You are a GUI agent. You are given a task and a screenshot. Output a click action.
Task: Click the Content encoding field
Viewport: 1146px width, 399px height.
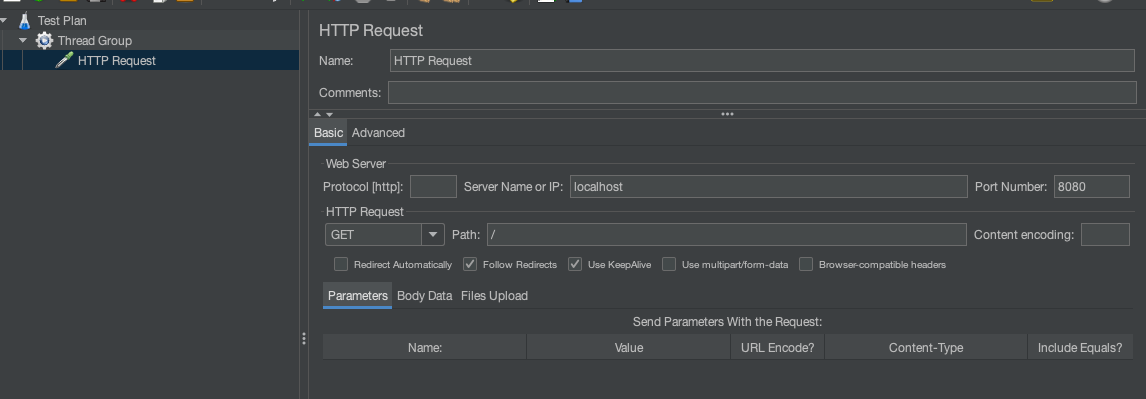tap(1105, 235)
